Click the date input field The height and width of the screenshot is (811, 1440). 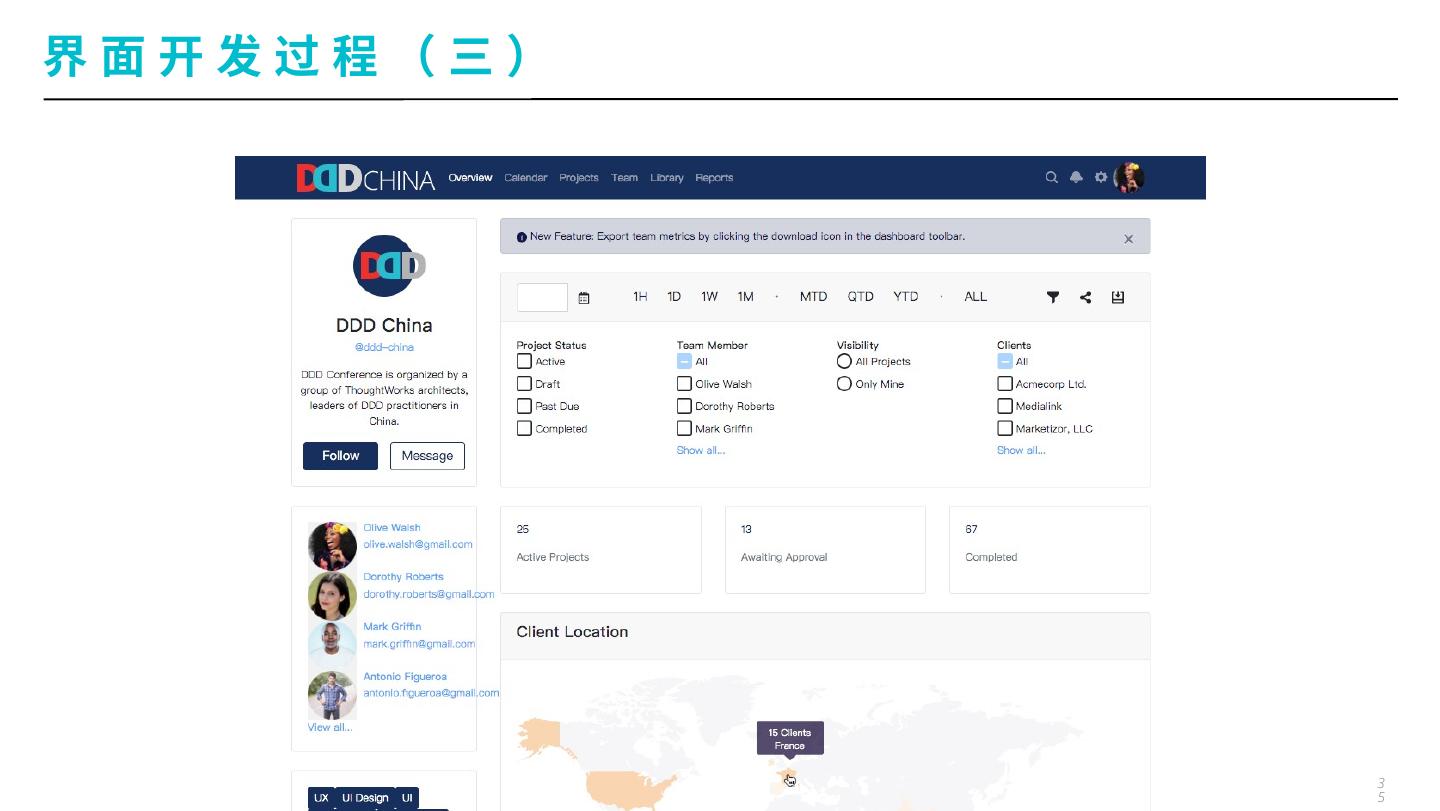[542, 297]
